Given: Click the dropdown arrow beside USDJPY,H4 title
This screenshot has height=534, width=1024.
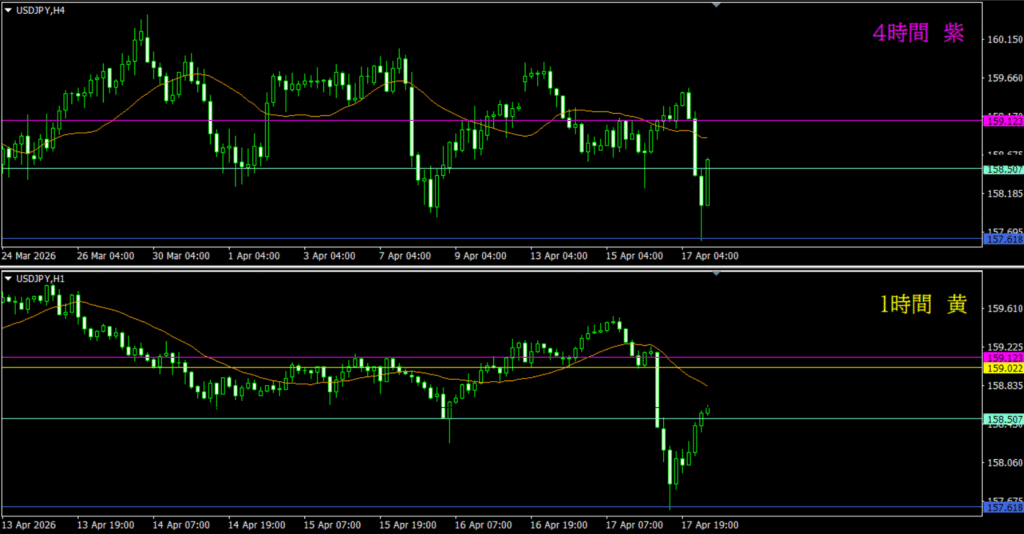Looking at the screenshot, I should click(x=9, y=10).
